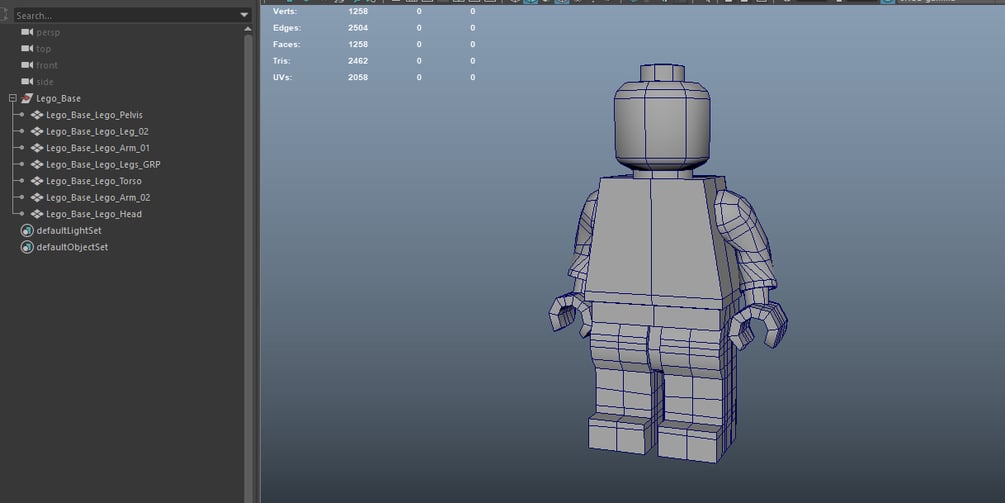The image size is (1005, 503).
Task: Click the top camera icon in outliner
Action: (27, 49)
